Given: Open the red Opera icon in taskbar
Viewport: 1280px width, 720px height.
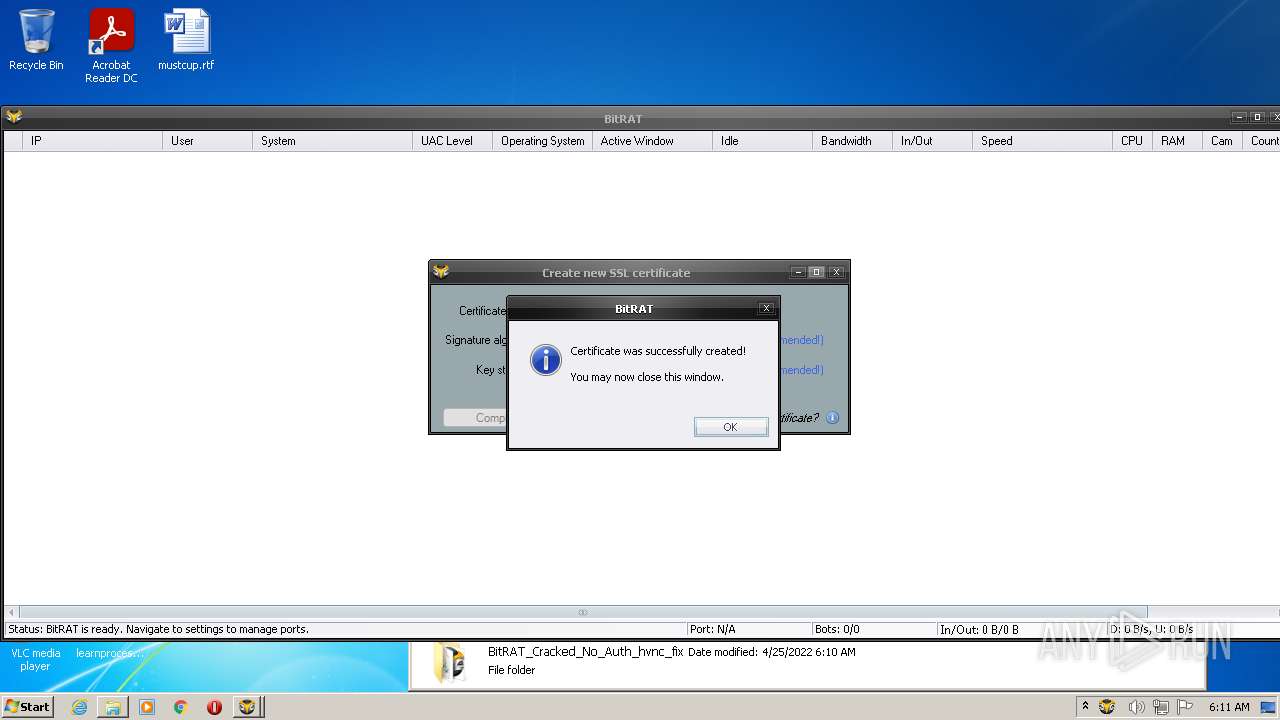Looking at the screenshot, I should [214, 707].
